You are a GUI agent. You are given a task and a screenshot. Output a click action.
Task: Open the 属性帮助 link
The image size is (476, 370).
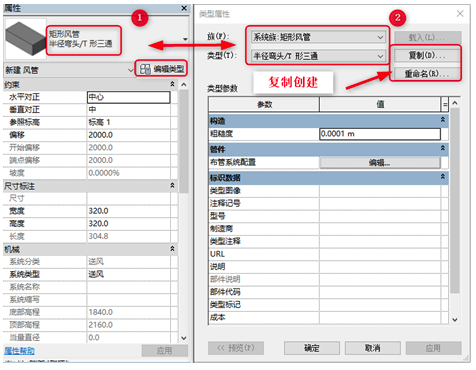19,351
